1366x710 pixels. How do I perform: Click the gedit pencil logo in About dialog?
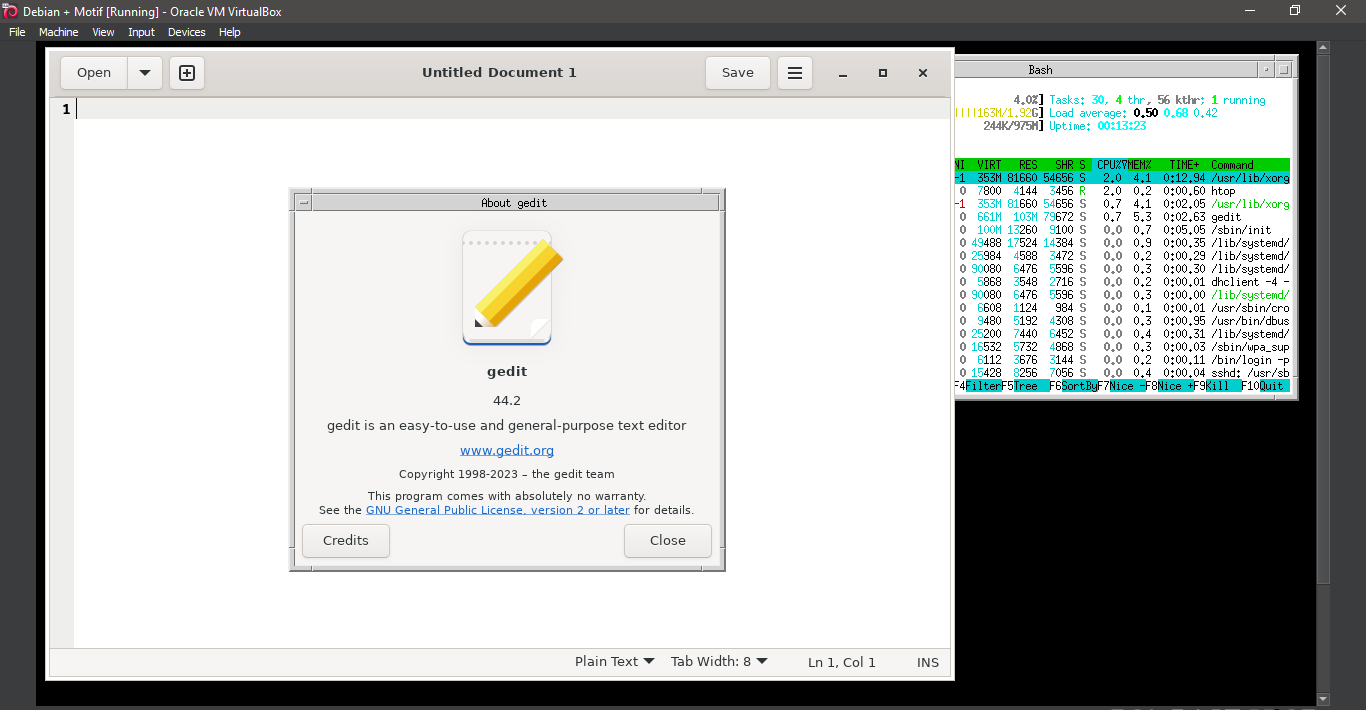(x=507, y=287)
